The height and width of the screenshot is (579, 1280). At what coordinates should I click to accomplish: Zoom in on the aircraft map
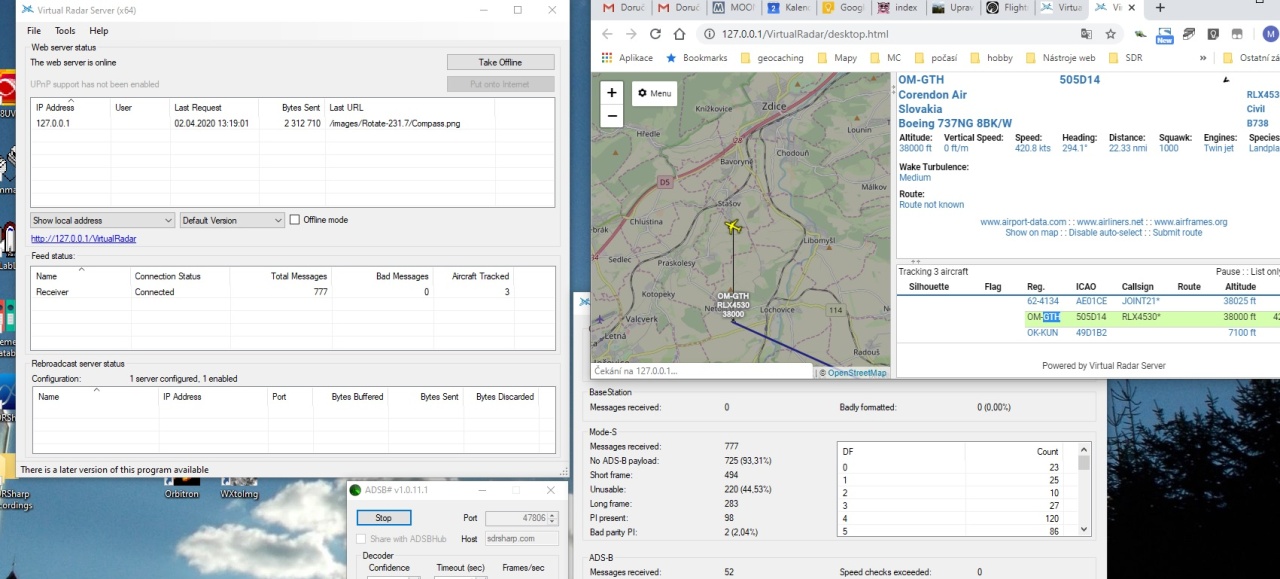(612, 93)
